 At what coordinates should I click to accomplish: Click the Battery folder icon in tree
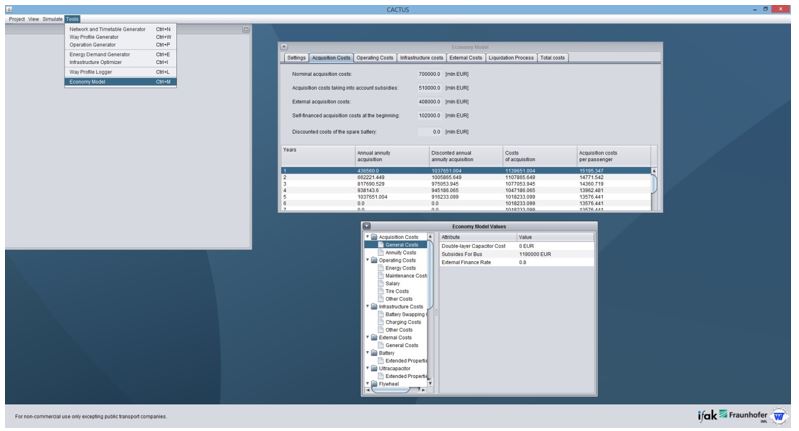coord(375,353)
